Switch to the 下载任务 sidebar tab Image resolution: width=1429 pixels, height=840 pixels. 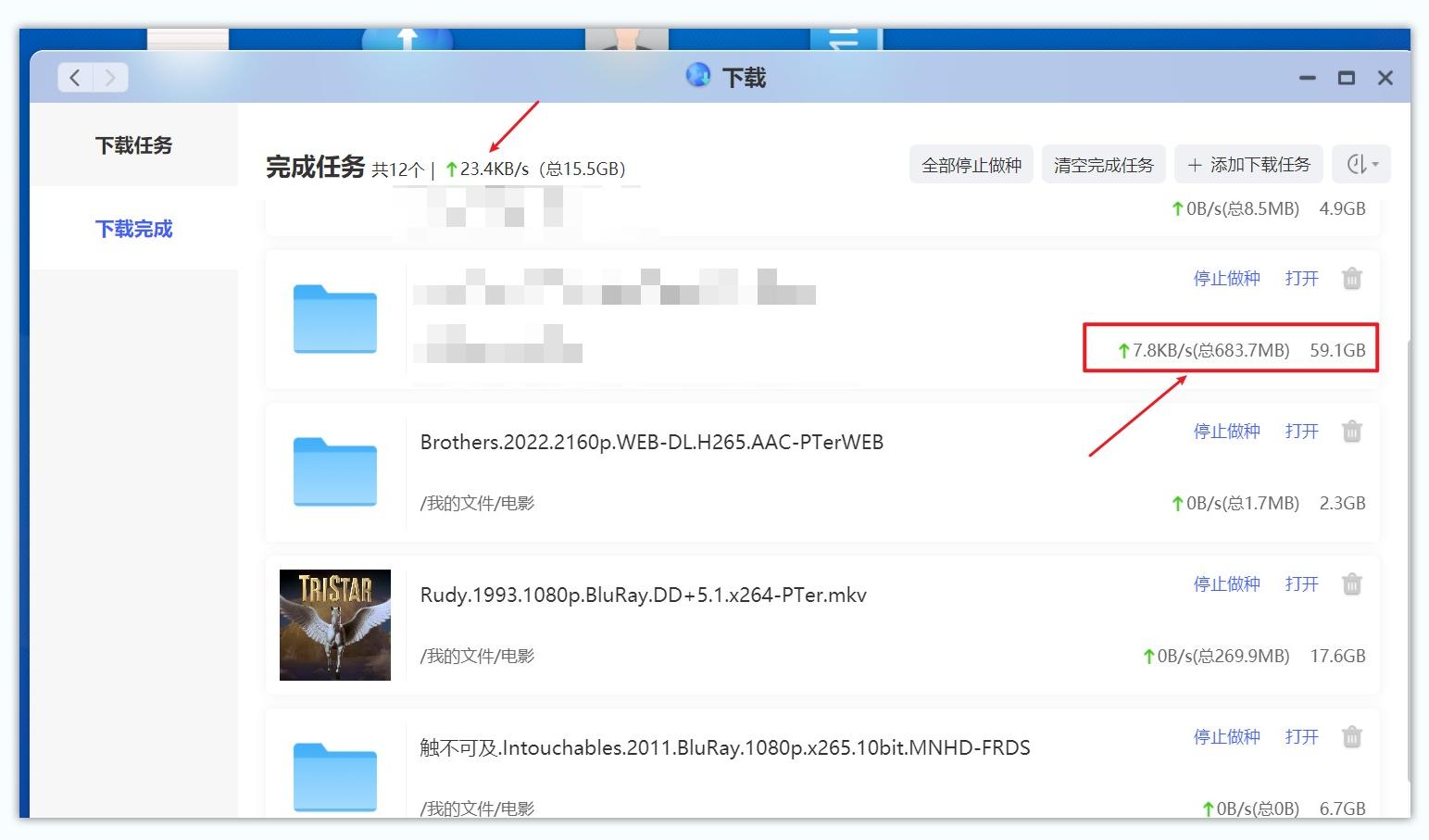pyautogui.click(x=132, y=145)
